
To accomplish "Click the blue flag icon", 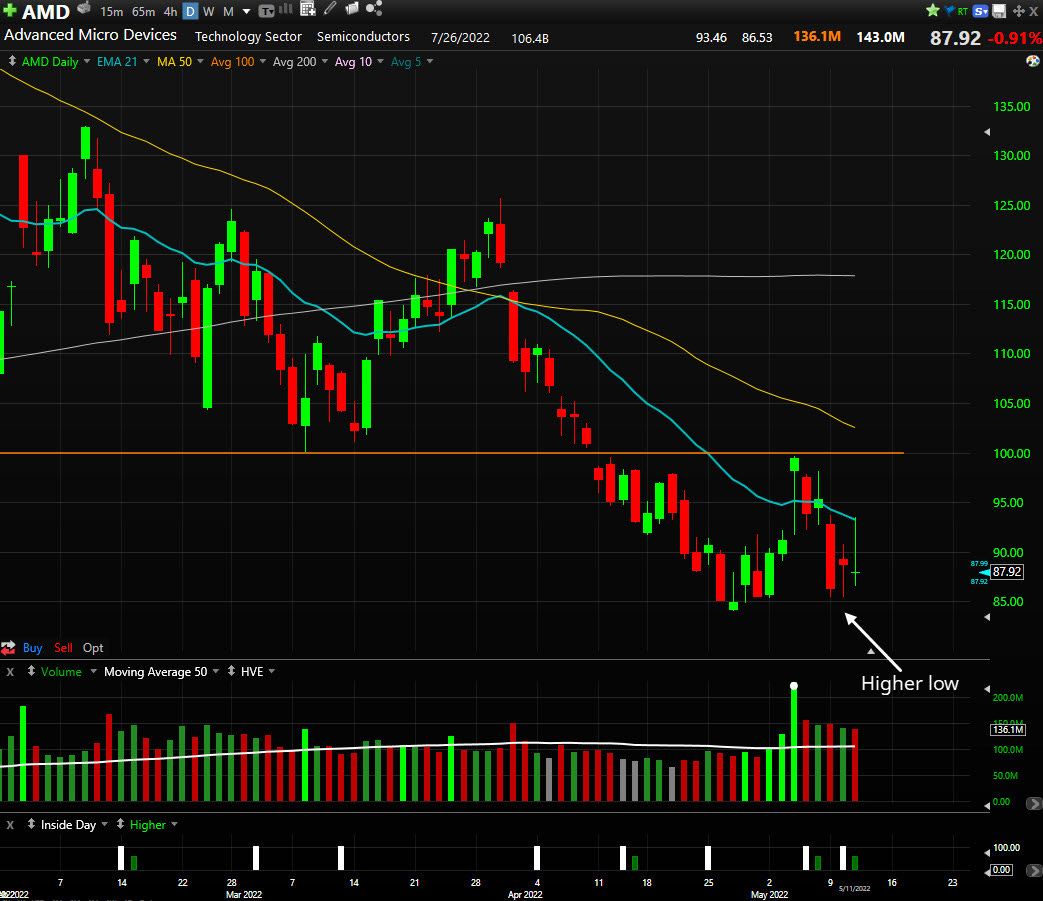I will pos(949,11).
